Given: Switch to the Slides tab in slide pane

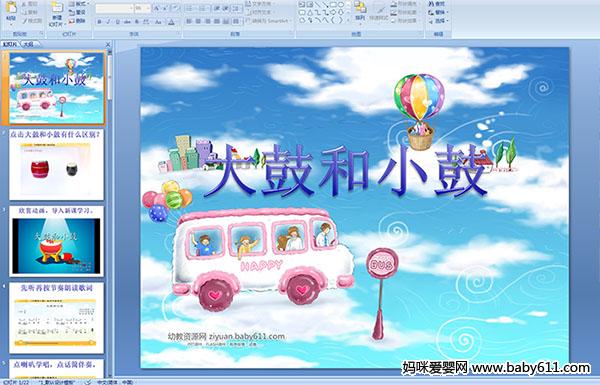Looking at the screenshot, I should 10,44.
